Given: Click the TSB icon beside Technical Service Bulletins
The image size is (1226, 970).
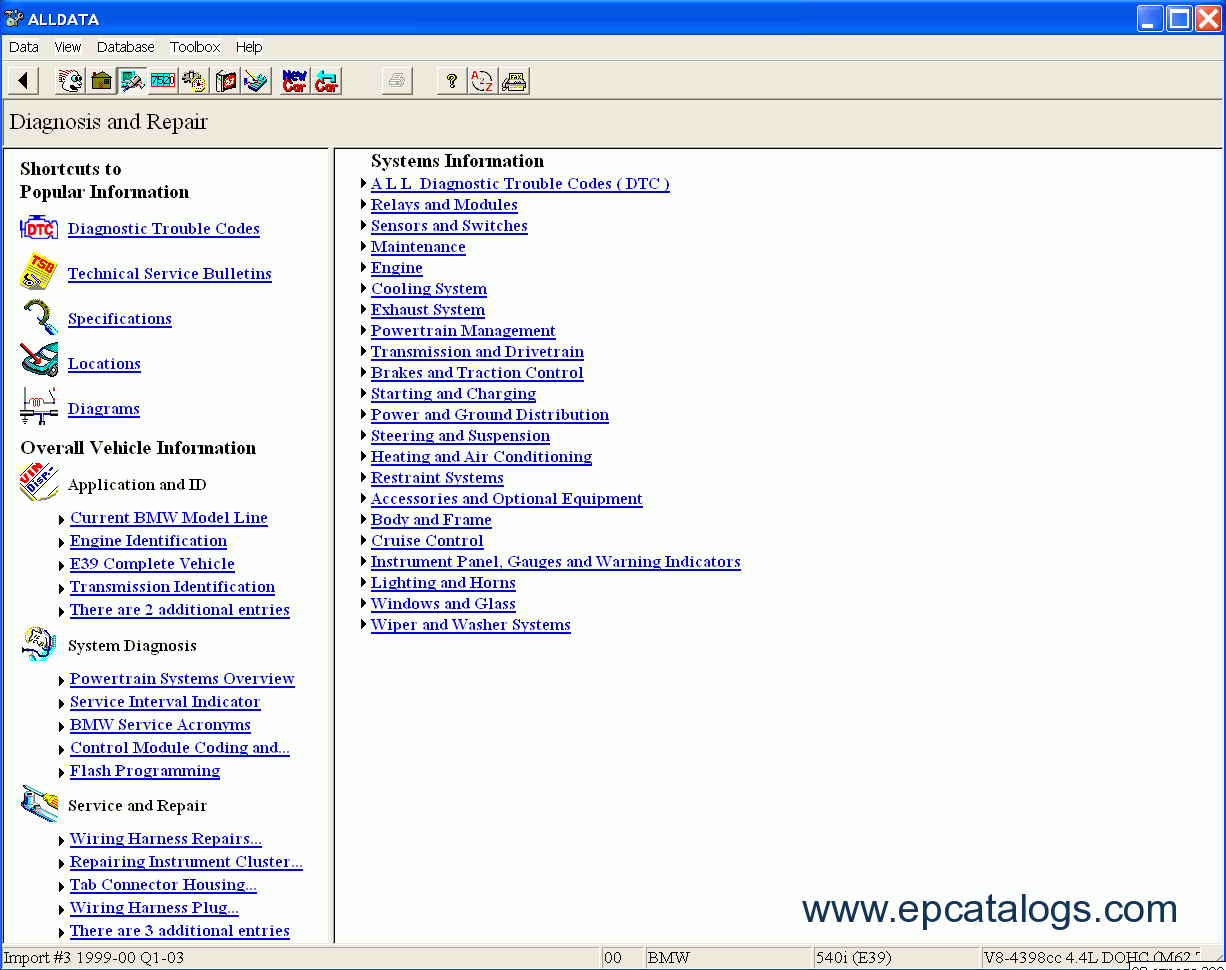Looking at the screenshot, I should pyautogui.click(x=39, y=273).
